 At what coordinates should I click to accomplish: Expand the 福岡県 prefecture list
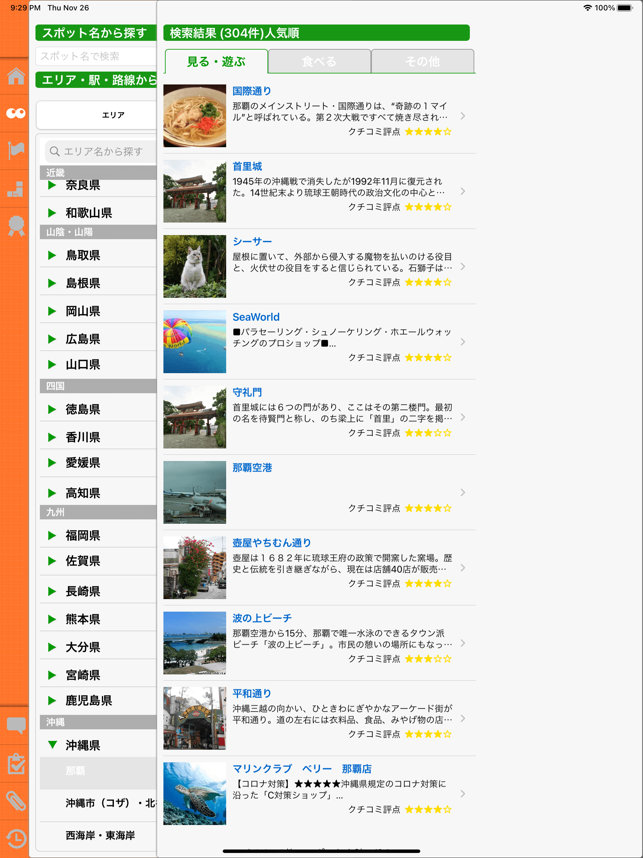coord(98,535)
